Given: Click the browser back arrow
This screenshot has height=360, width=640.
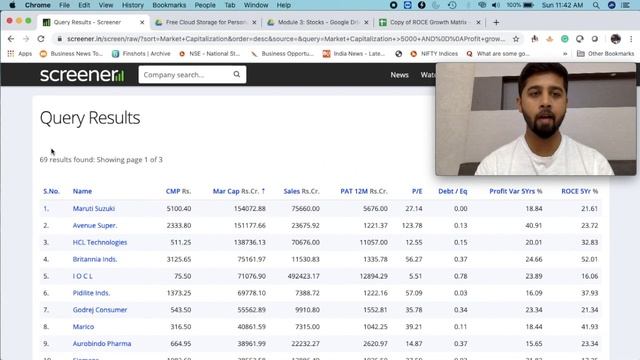Looking at the screenshot, I should coord(11,39).
